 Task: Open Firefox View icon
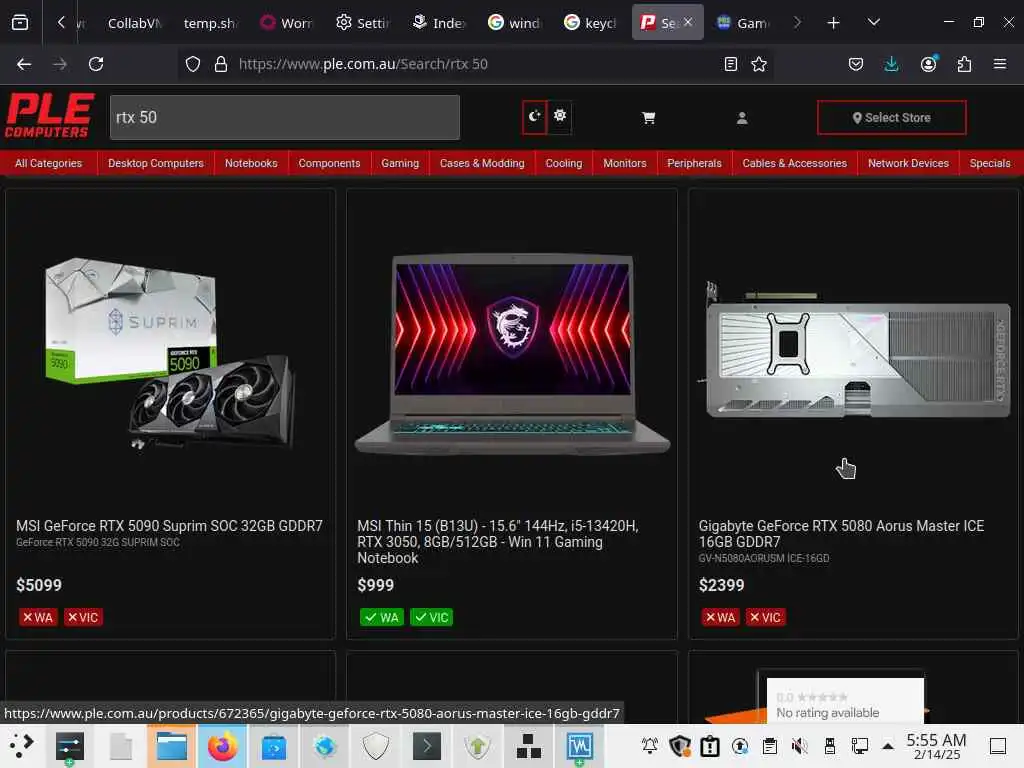20,23
